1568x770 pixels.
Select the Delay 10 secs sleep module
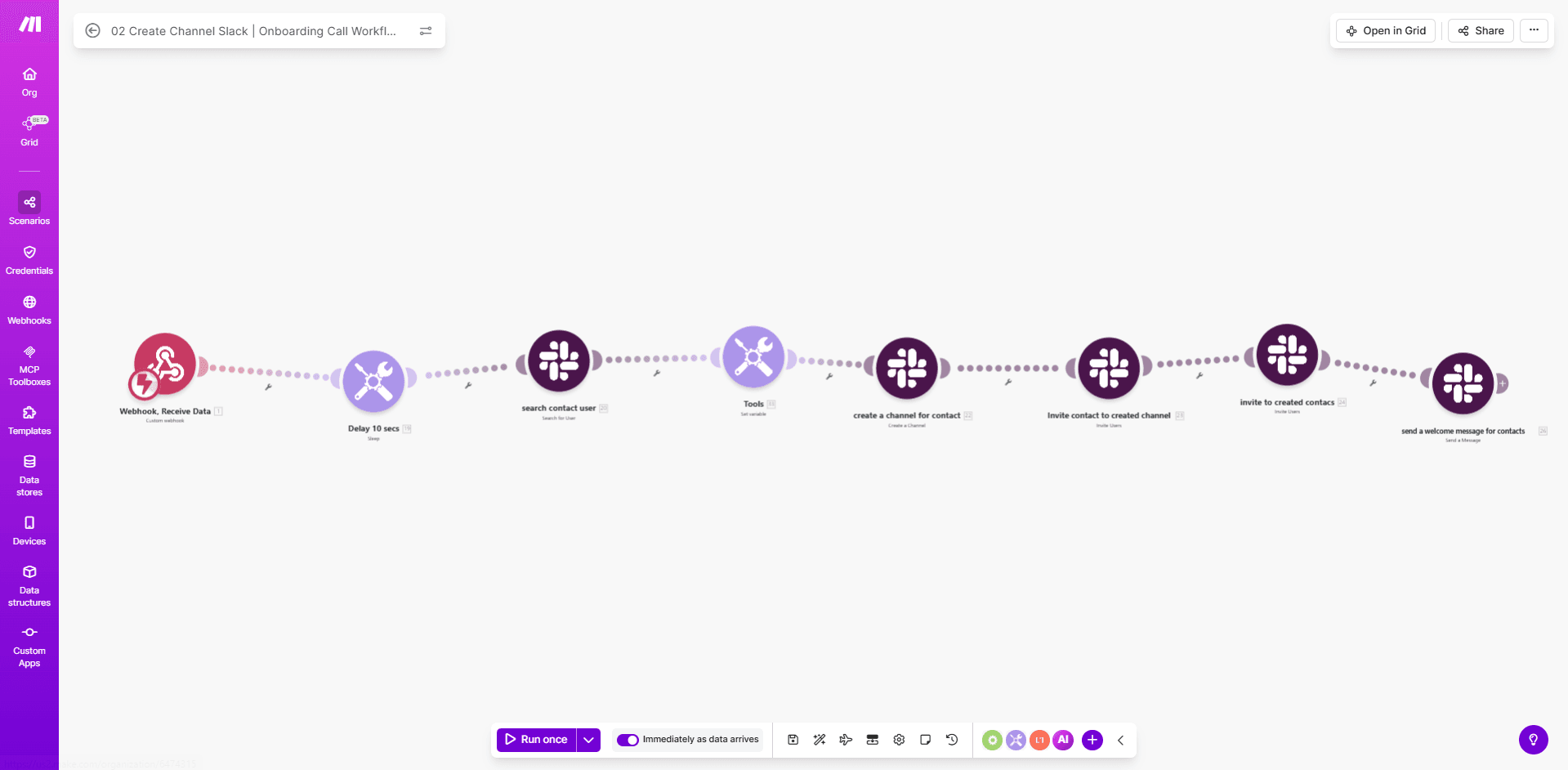373,381
